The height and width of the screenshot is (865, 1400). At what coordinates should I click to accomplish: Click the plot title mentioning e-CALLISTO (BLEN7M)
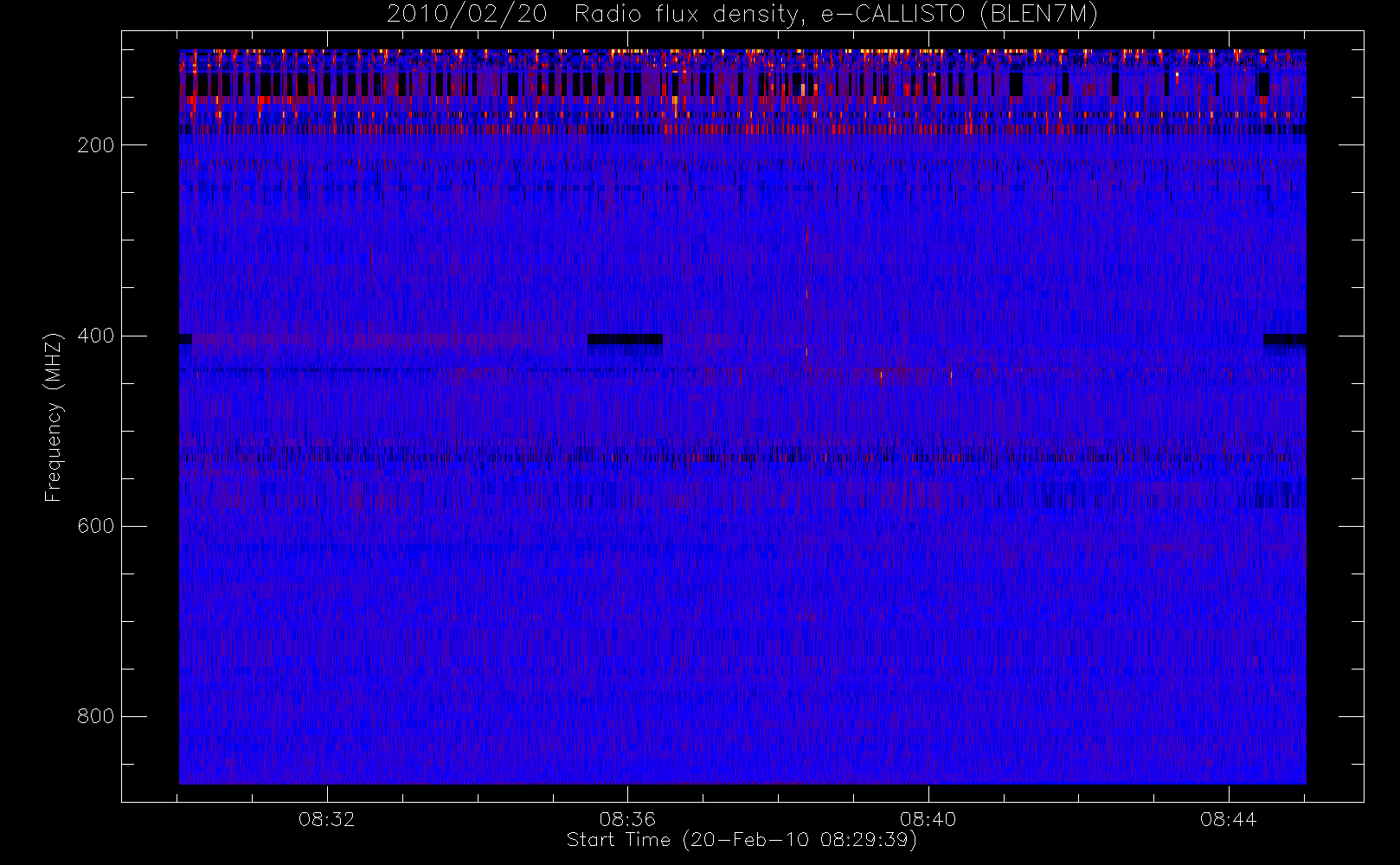click(x=742, y=15)
